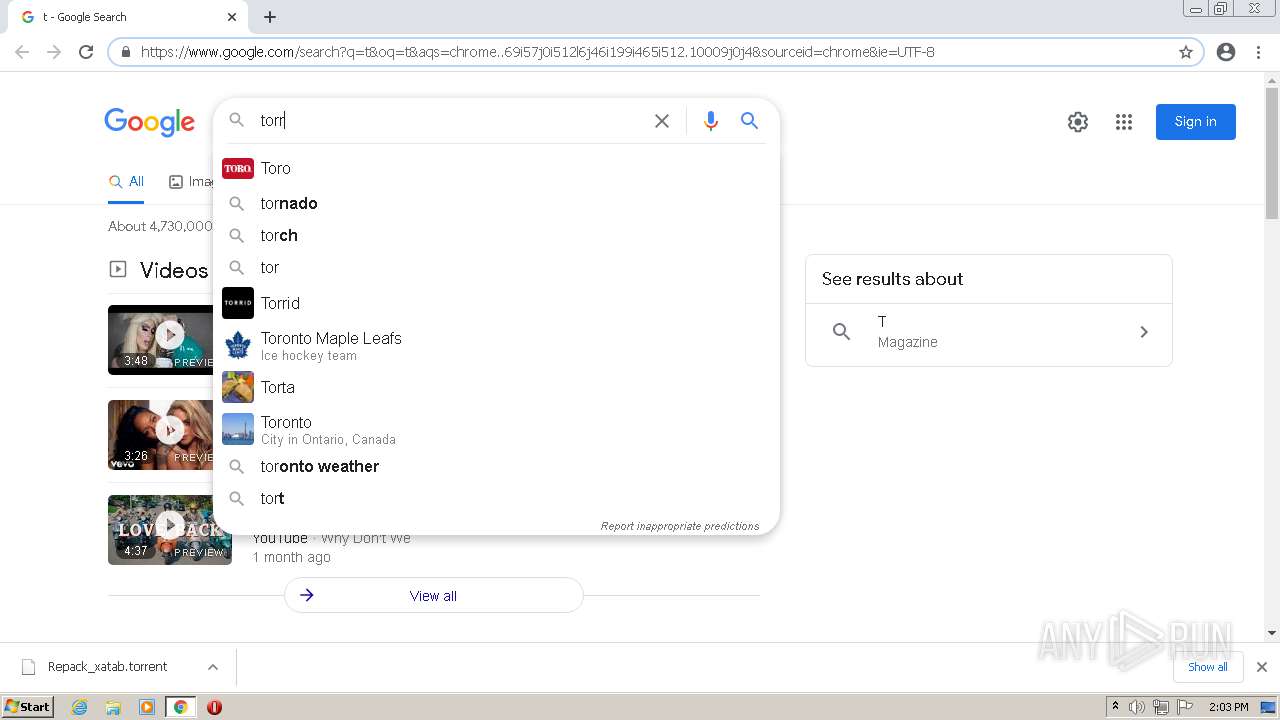Viewport: 1280px width, 720px height.
Task: Open the Chrome profile avatar menu
Action: click(x=1226, y=52)
